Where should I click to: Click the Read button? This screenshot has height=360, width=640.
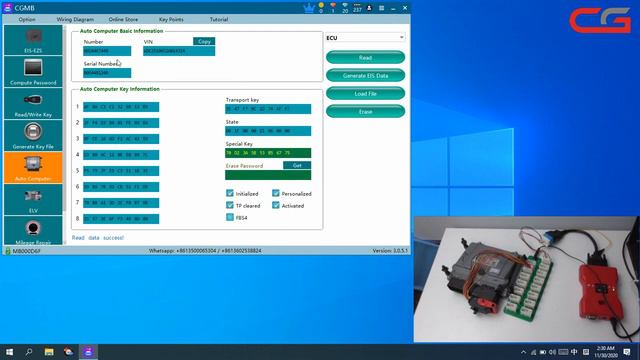point(365,58)
